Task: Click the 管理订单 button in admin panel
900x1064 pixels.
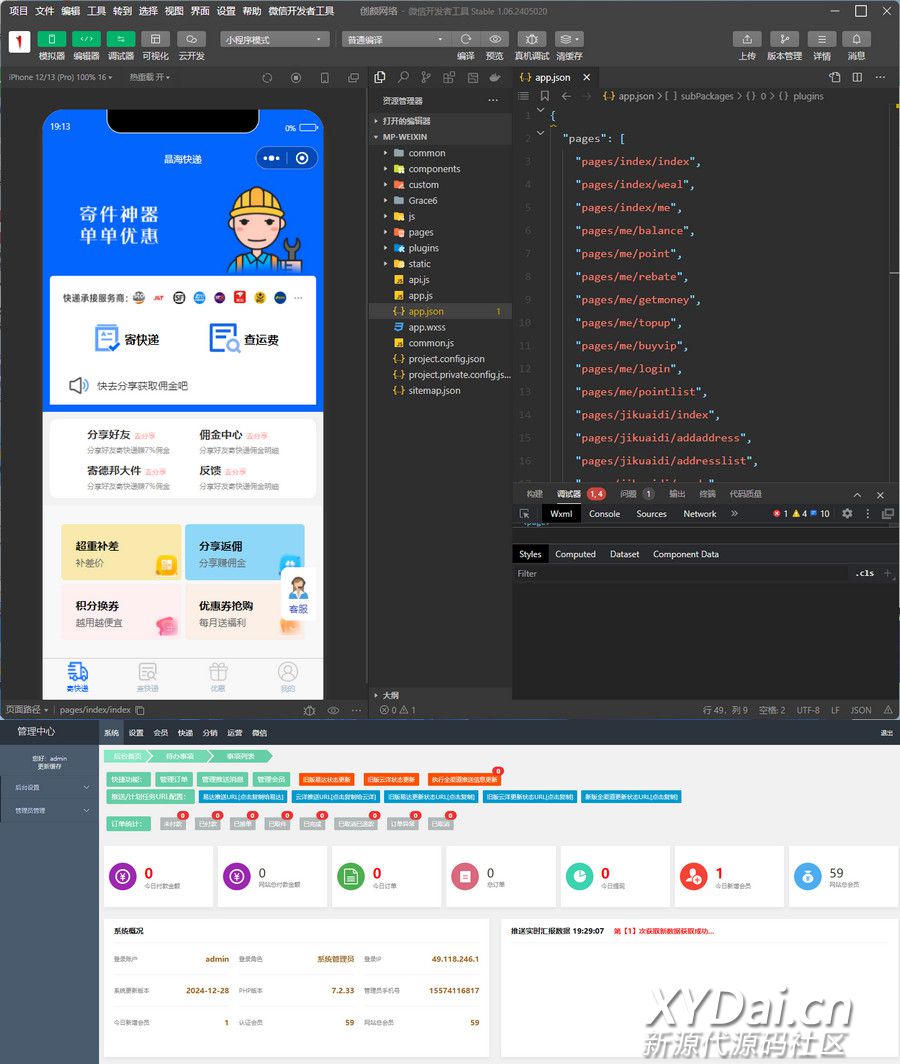Action: pos(174,779)
